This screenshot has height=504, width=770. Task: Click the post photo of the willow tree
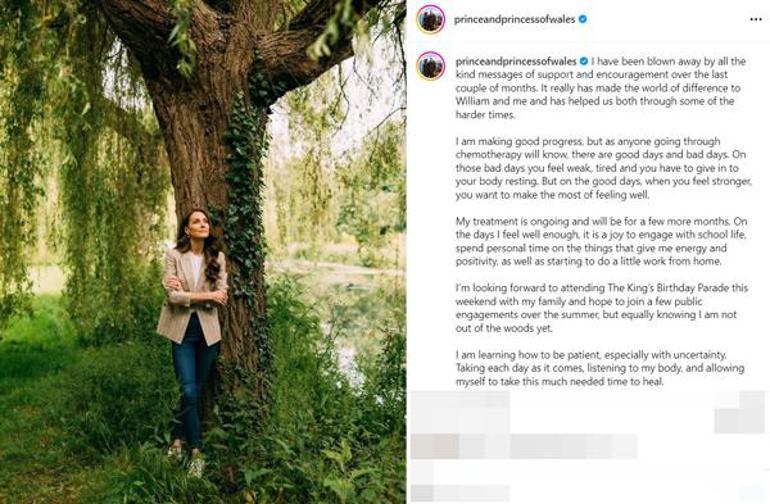tap(120, 150)
